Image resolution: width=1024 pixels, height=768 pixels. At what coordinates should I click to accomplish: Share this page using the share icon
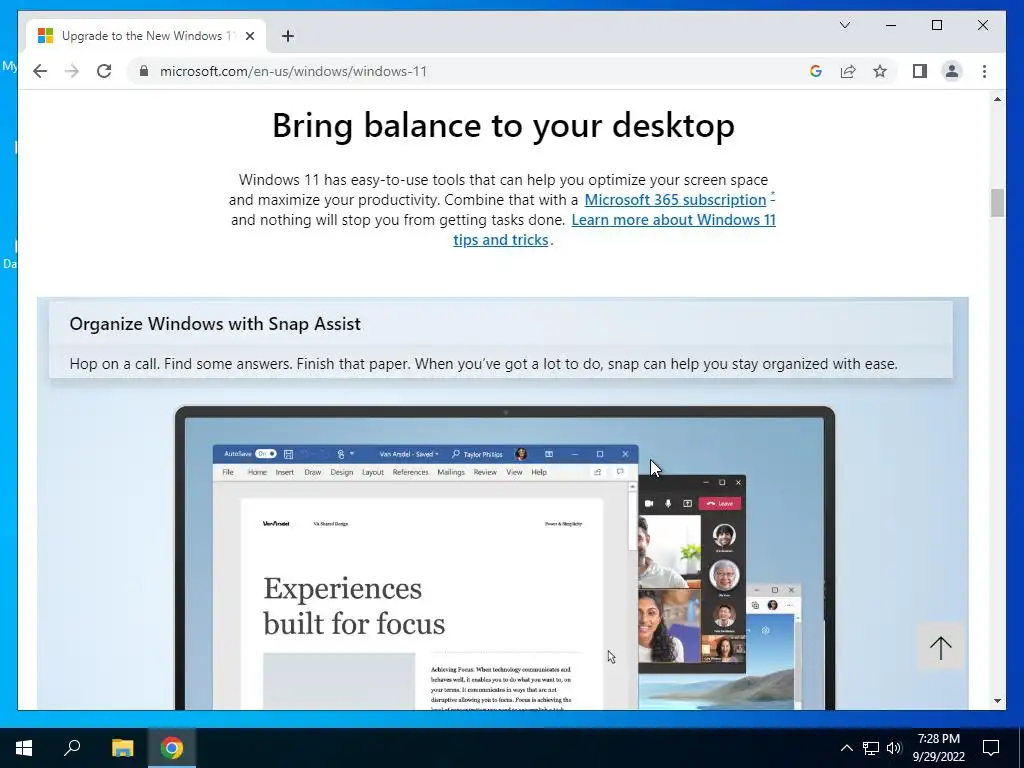848,71
